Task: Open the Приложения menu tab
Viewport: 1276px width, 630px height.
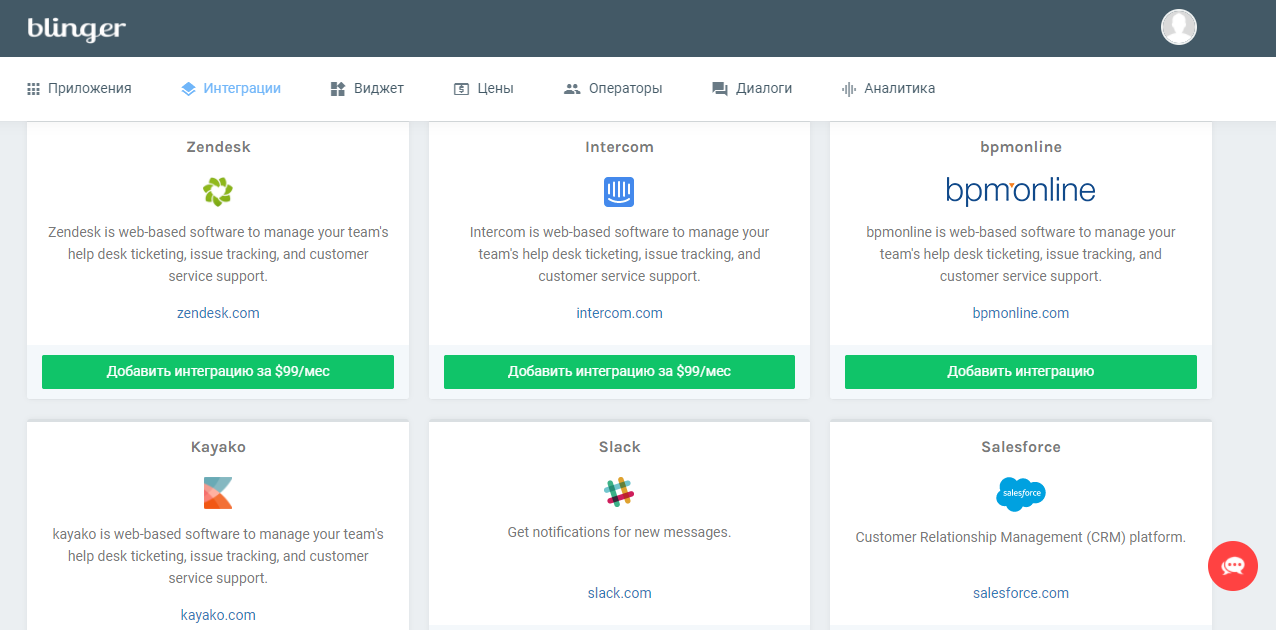Action: (x=79, y=88)
